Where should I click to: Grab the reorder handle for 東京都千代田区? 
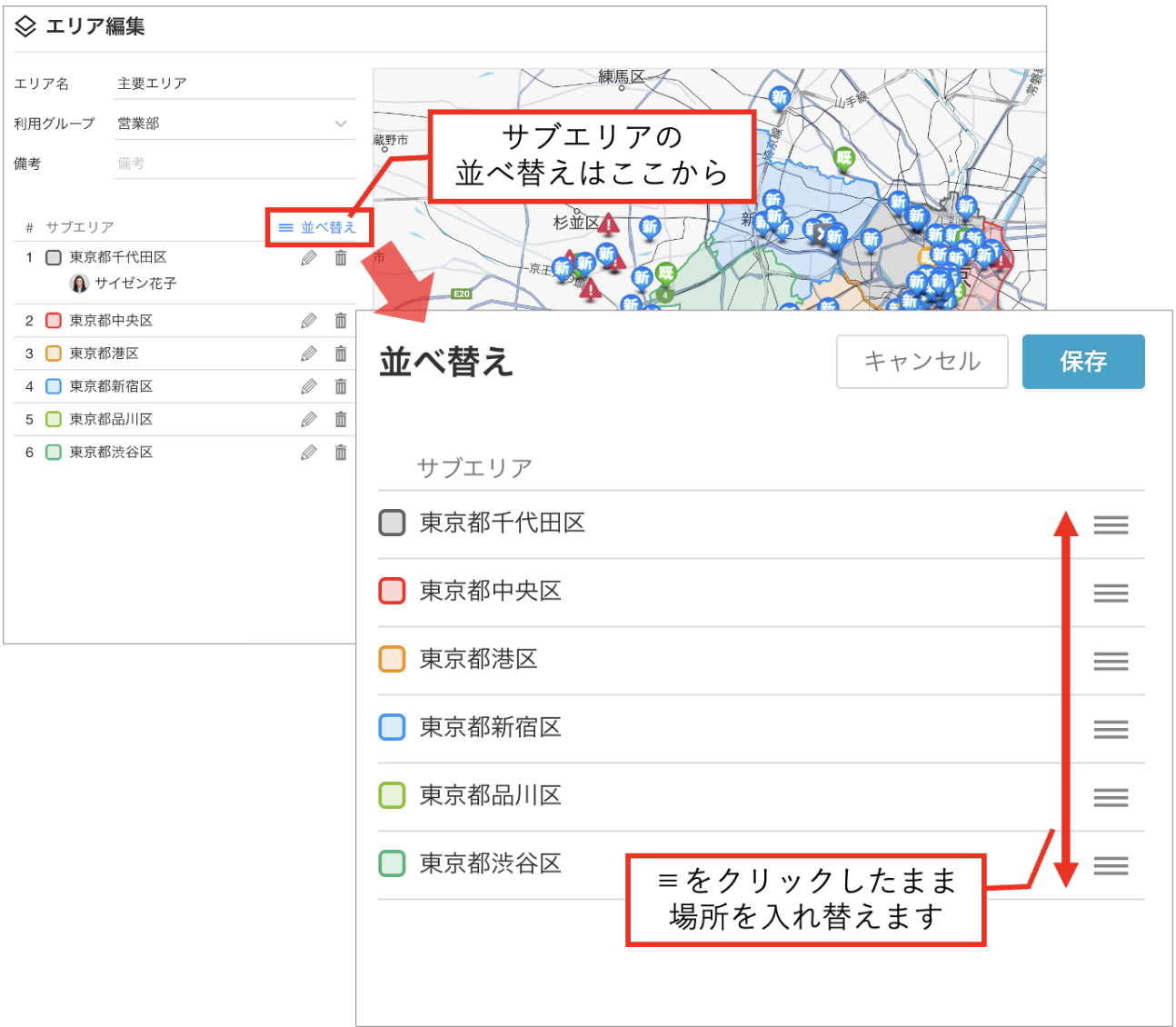(1111, 525)
